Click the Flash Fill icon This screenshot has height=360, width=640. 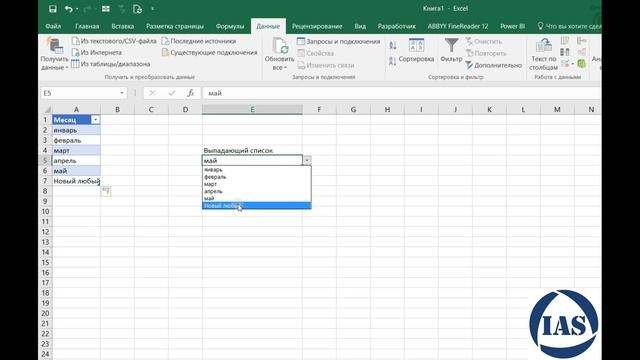click(x=565, y=40)
